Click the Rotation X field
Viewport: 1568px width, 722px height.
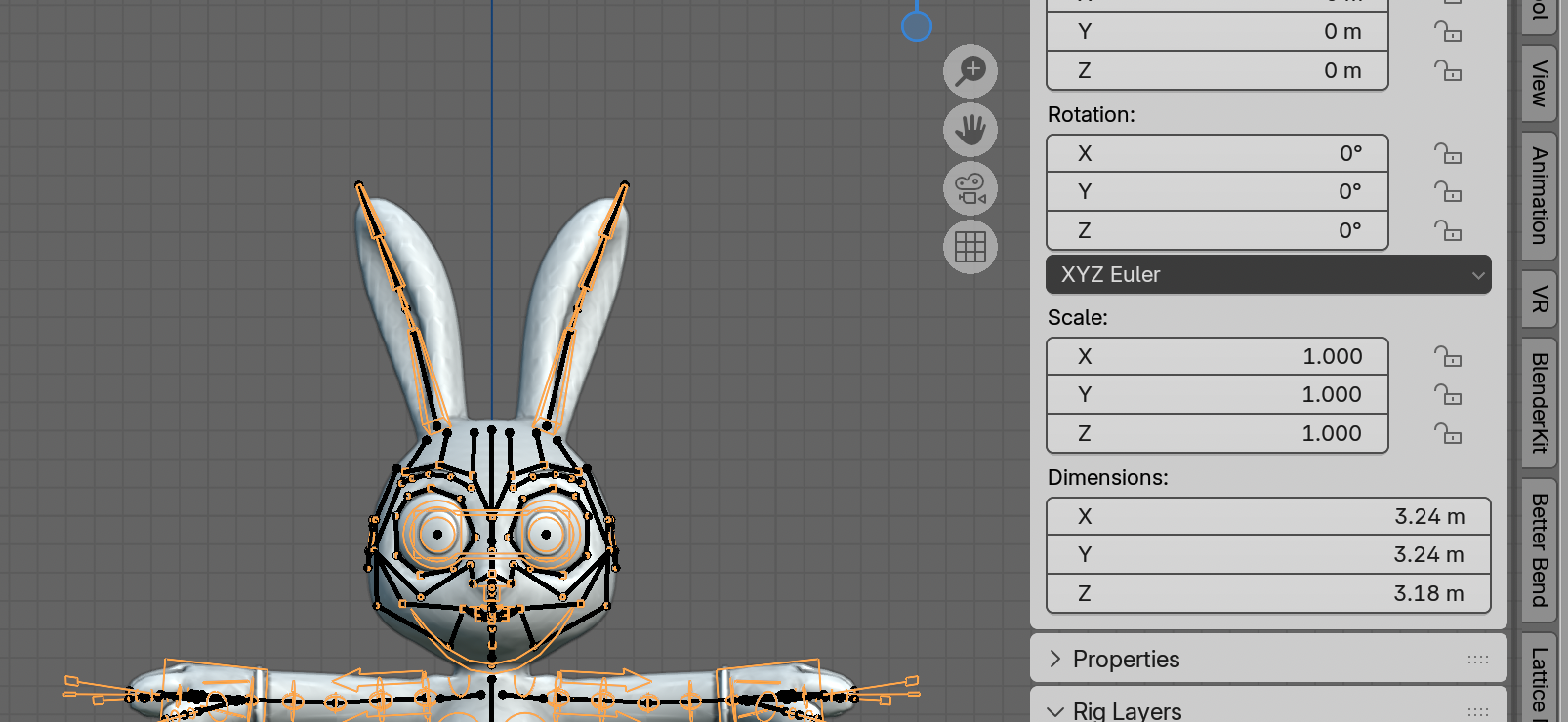tap(1217, 153)
